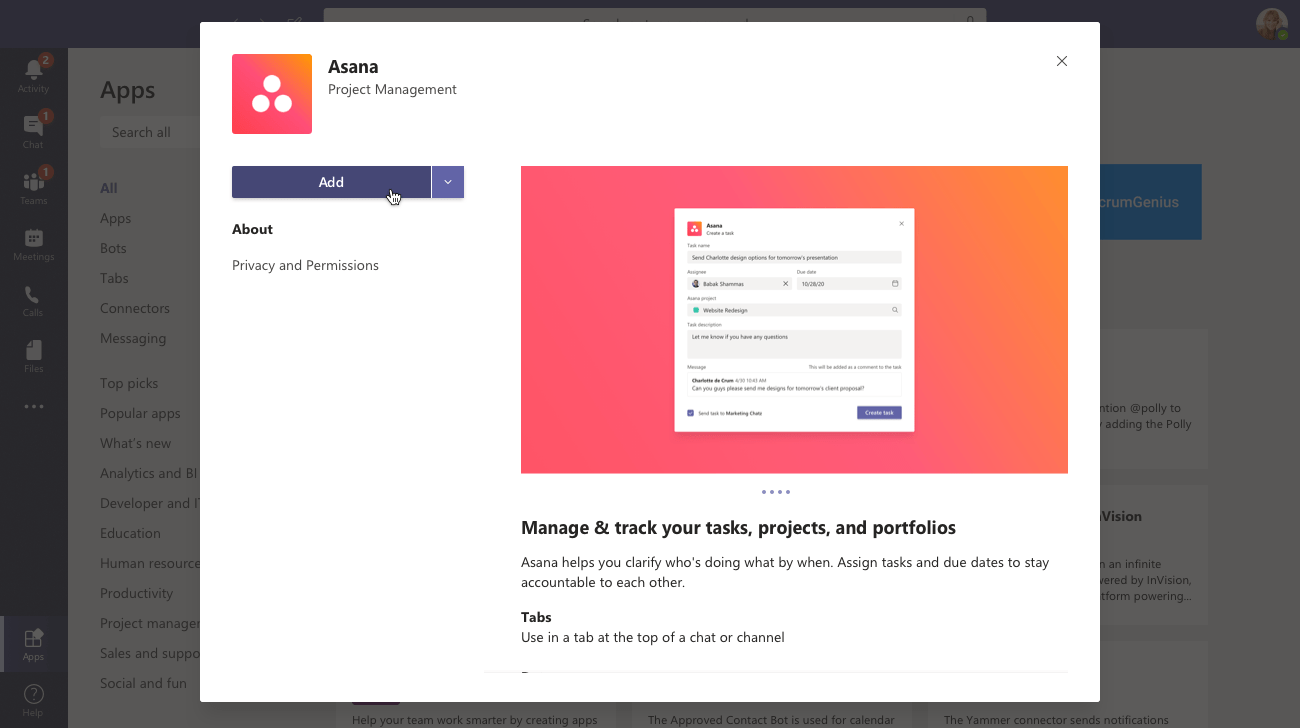Click the 'Manage & track your tasks' heading
1300x728 pixels.
pos(738,528)
